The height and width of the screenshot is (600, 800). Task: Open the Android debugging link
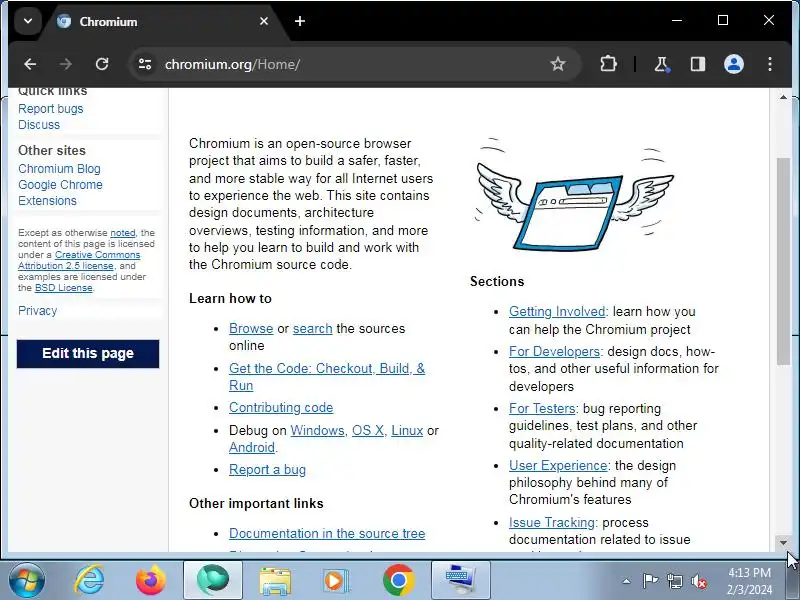(252, 447)
